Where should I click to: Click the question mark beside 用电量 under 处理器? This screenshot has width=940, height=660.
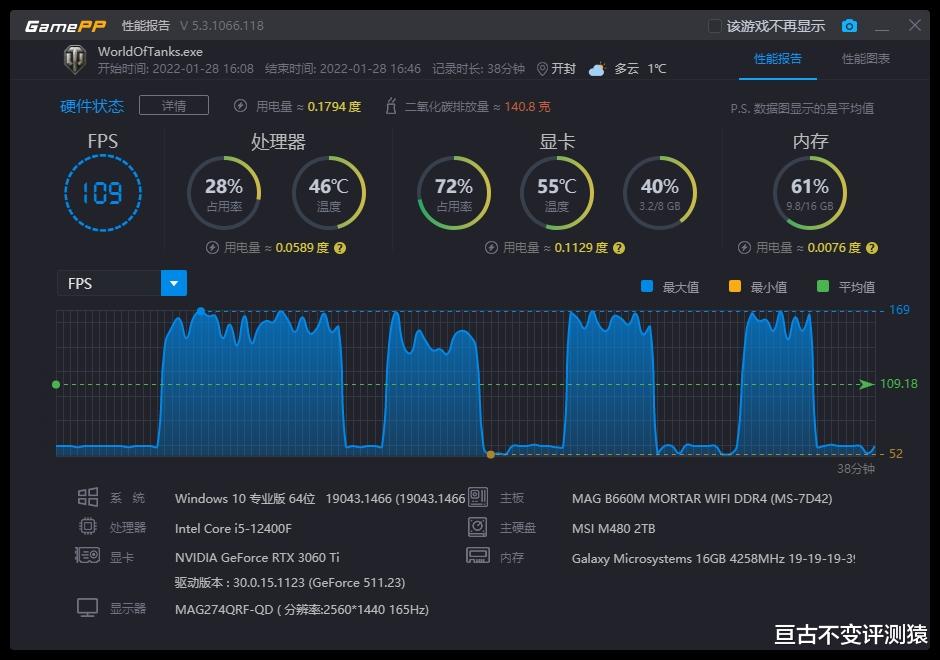(x=340, y=247)
